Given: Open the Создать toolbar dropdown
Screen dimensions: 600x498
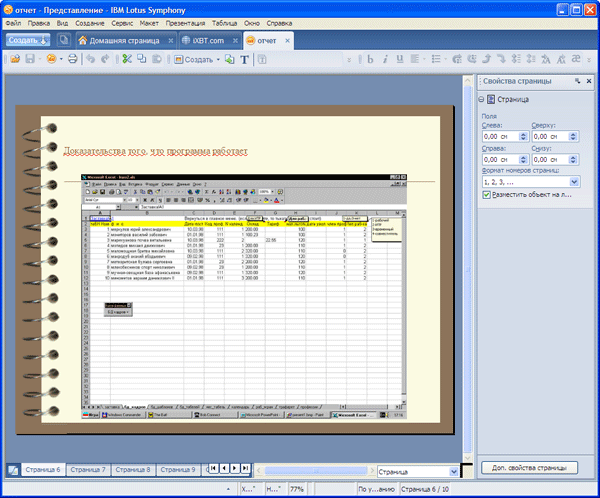Looking at the screenshot, I should coord(218,60).
